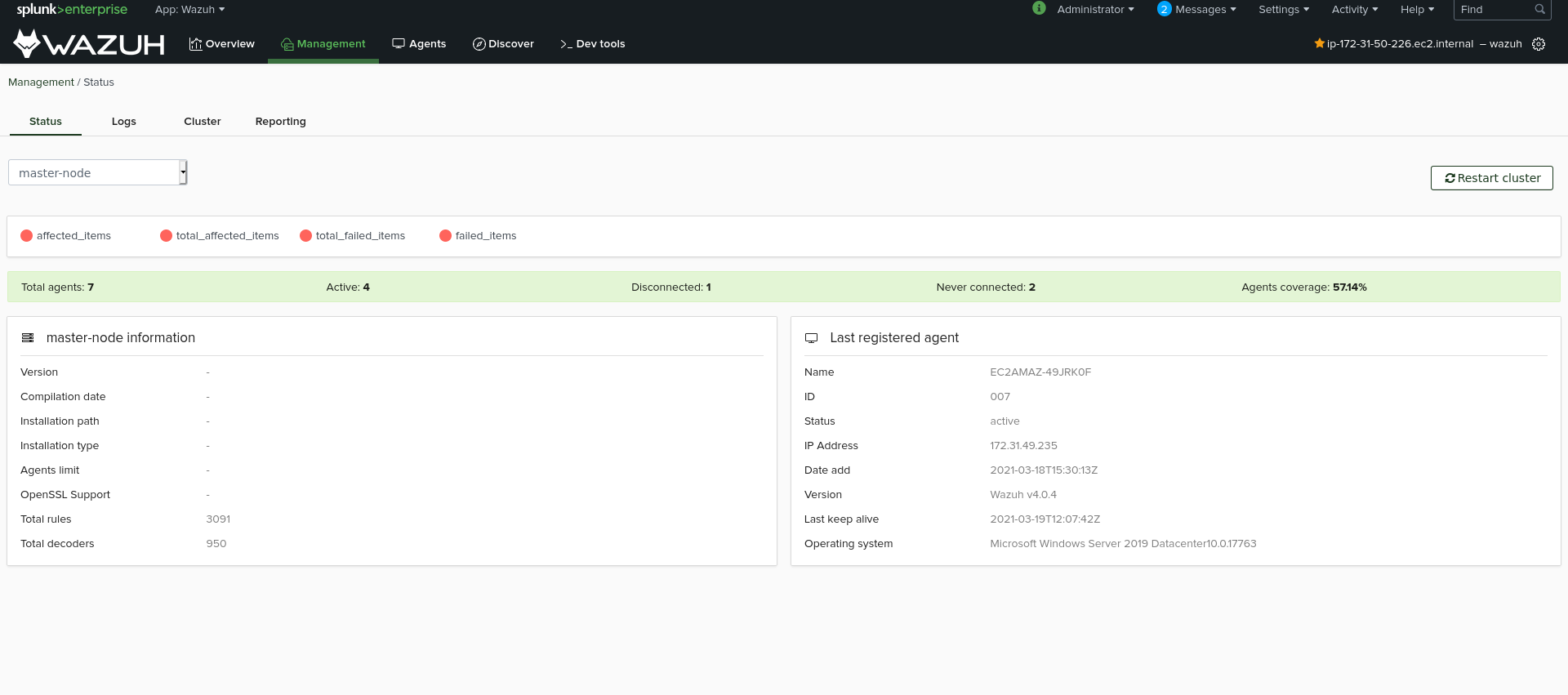Click Disconnected: 1 text
Image resolution: width=1568 pixels, height=695 pixels.
[671, 287]
